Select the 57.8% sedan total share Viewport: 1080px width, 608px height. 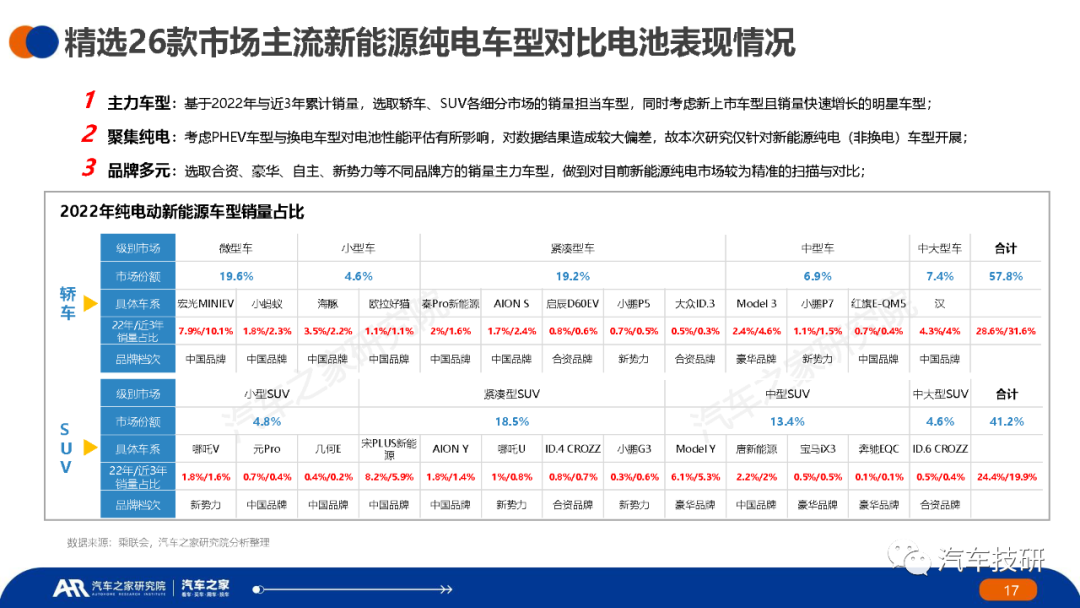click(1006, 276)
